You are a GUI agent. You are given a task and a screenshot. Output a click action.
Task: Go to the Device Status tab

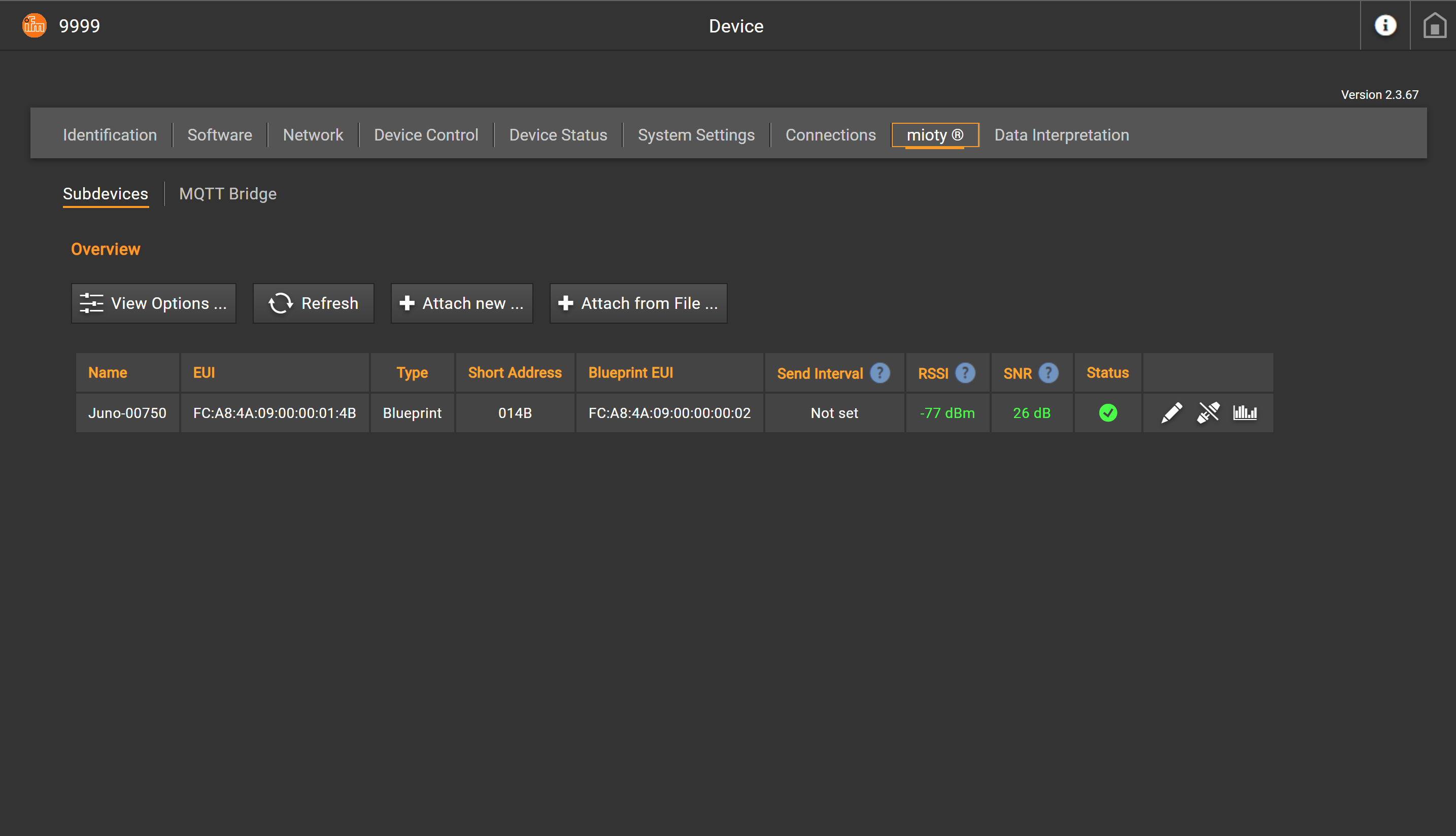click(x=558, y=135)
